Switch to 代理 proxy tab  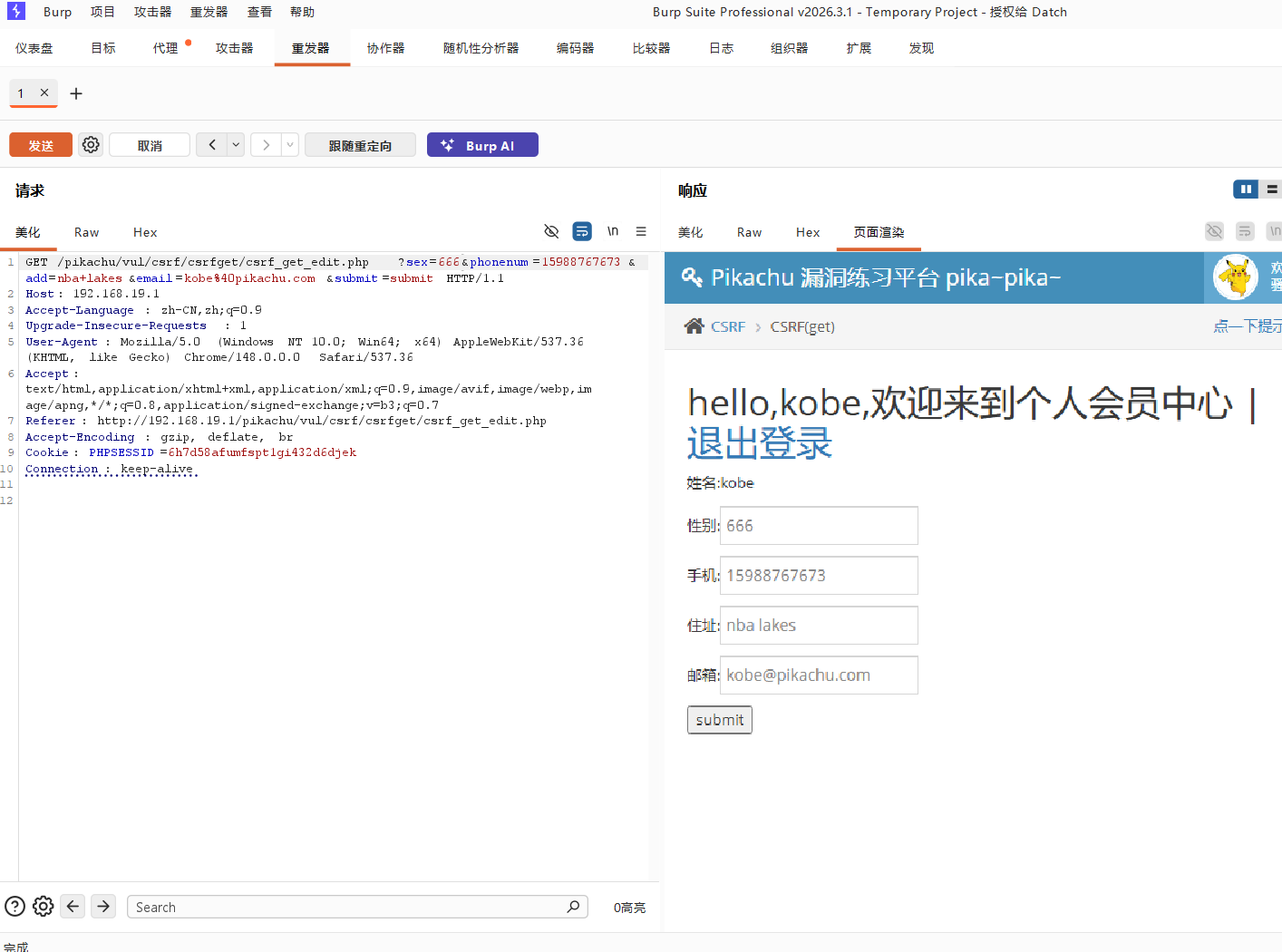(x=166, y=48)
